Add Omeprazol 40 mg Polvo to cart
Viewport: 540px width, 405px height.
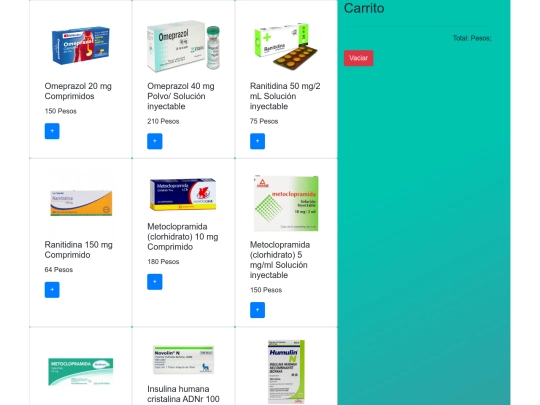tap(155, 141)
